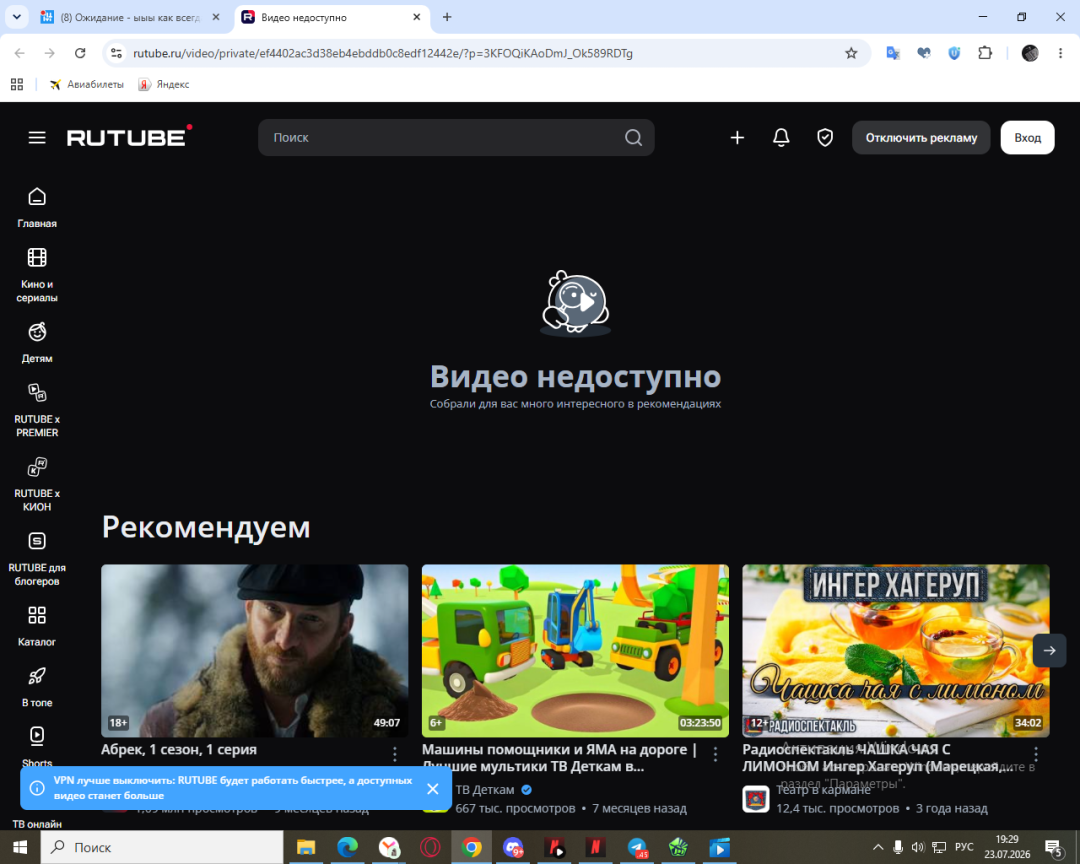
Task: Open Чашка чая с лимоном radio play thumbnail
Action: click(x=895, y=650)
